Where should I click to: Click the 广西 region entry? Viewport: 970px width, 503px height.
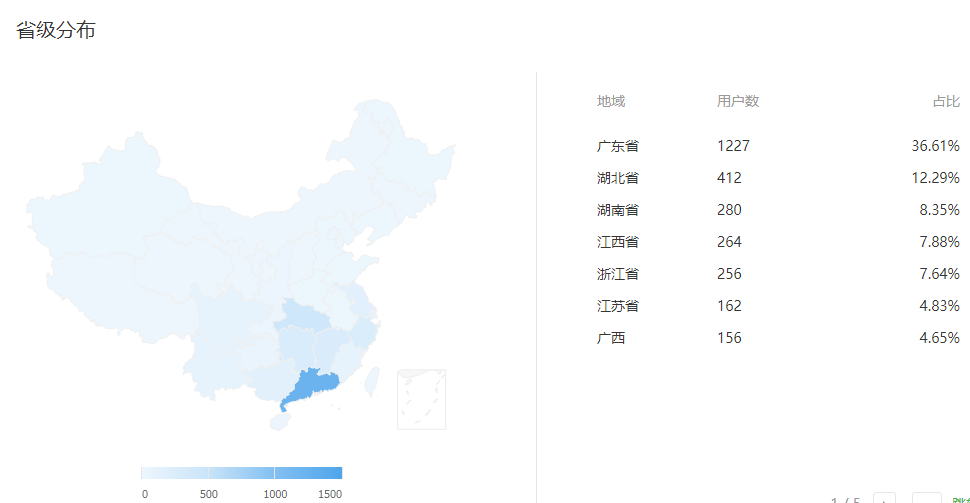coord(611,338)
